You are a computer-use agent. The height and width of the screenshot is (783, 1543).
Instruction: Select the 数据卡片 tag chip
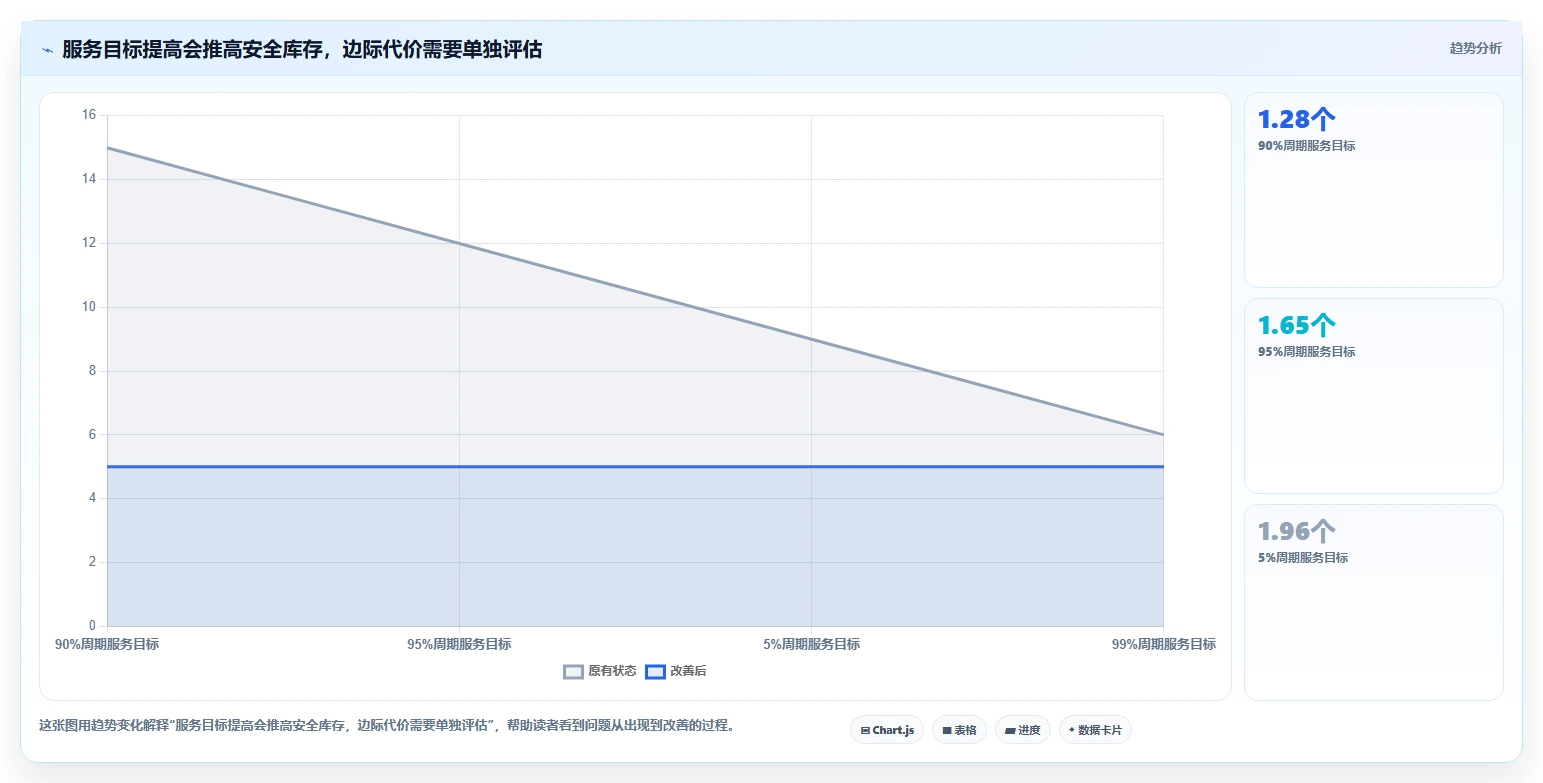click(1095, 730)
